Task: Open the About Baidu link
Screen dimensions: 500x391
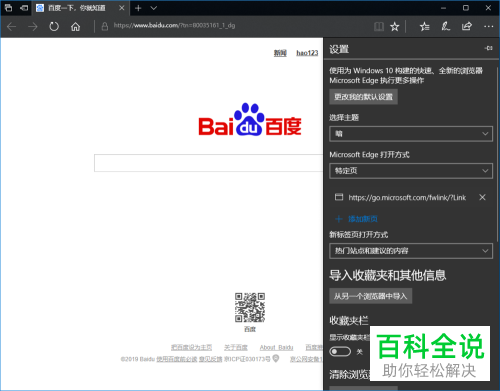Action: point(276,347)
